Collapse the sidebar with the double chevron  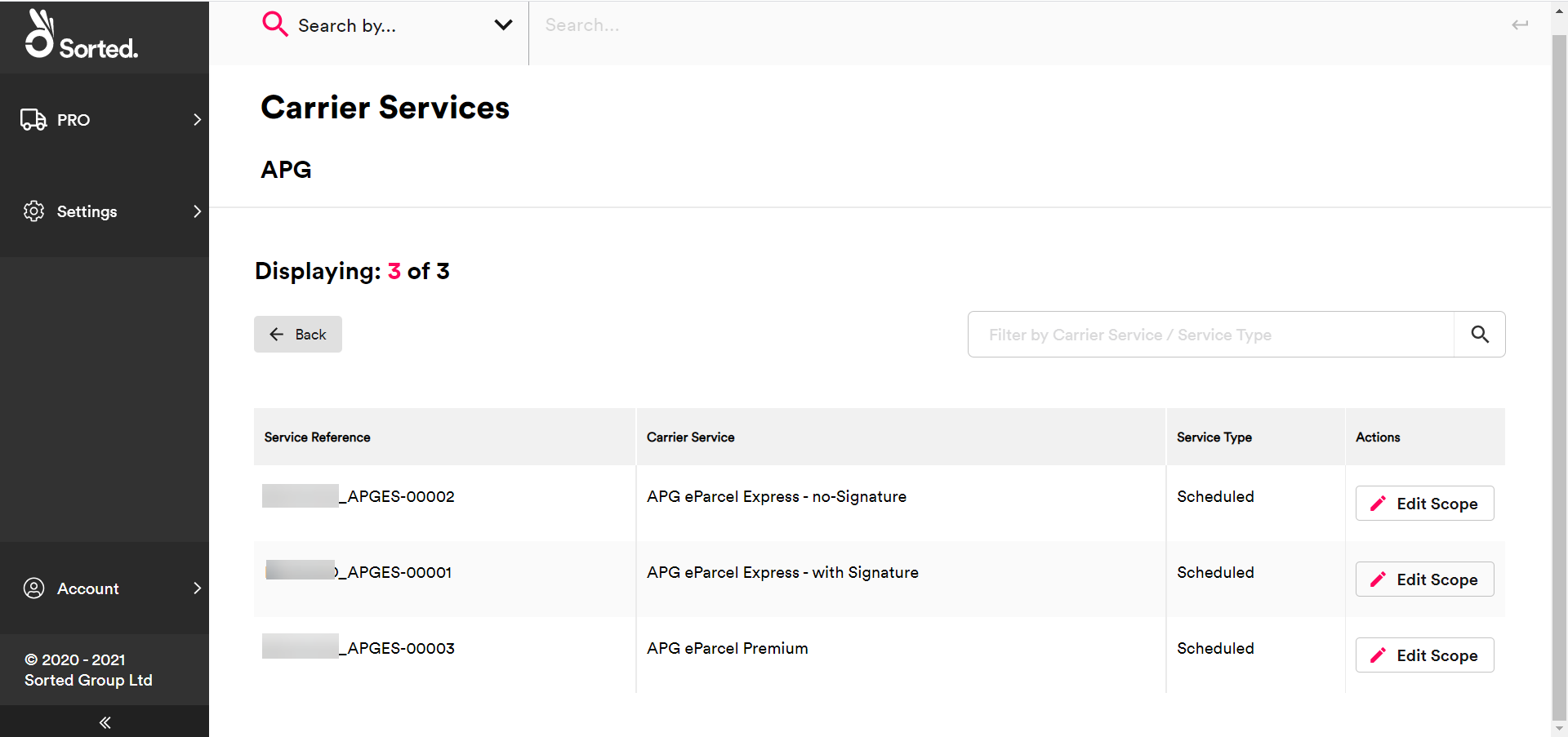105,722
